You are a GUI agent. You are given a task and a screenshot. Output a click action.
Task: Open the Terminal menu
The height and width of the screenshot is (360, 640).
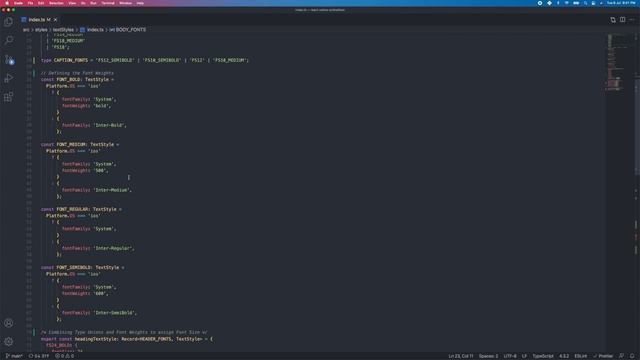pos(108,3)
